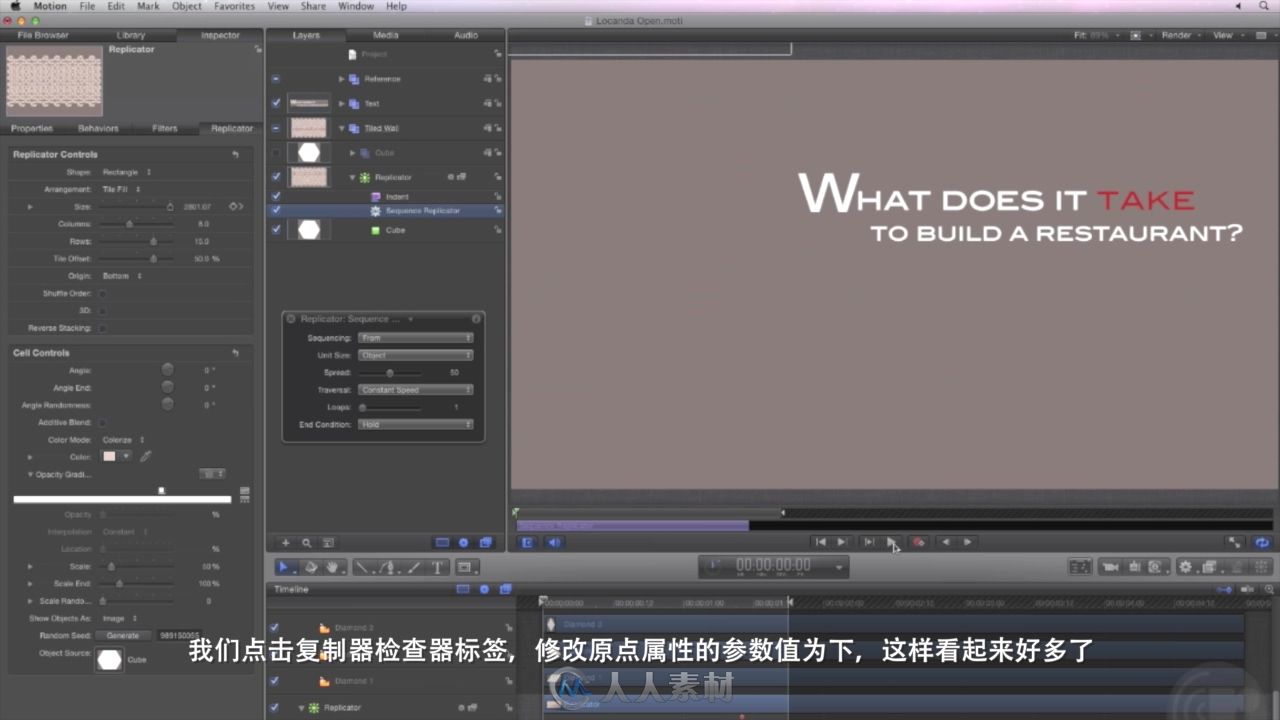Toggle audio mute speaker icon

point(554,543)
